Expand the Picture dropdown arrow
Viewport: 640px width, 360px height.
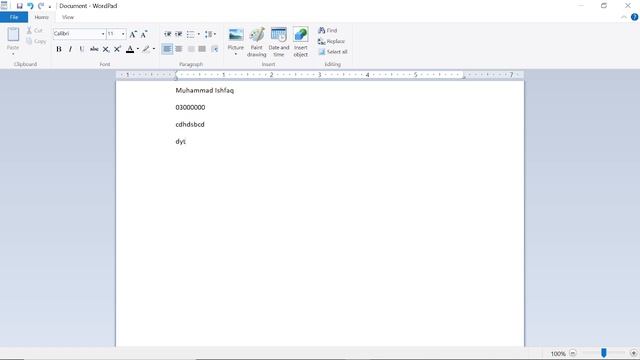pyautogui.click(x=236, y=54)
